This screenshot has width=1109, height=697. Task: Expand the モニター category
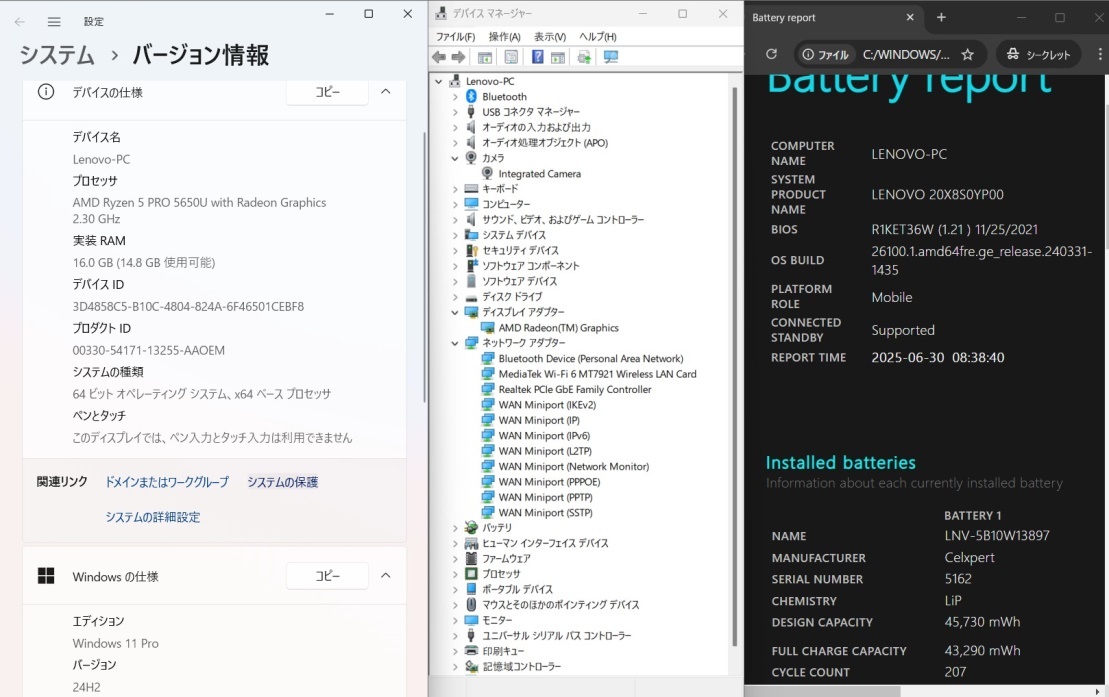[455, 620]
